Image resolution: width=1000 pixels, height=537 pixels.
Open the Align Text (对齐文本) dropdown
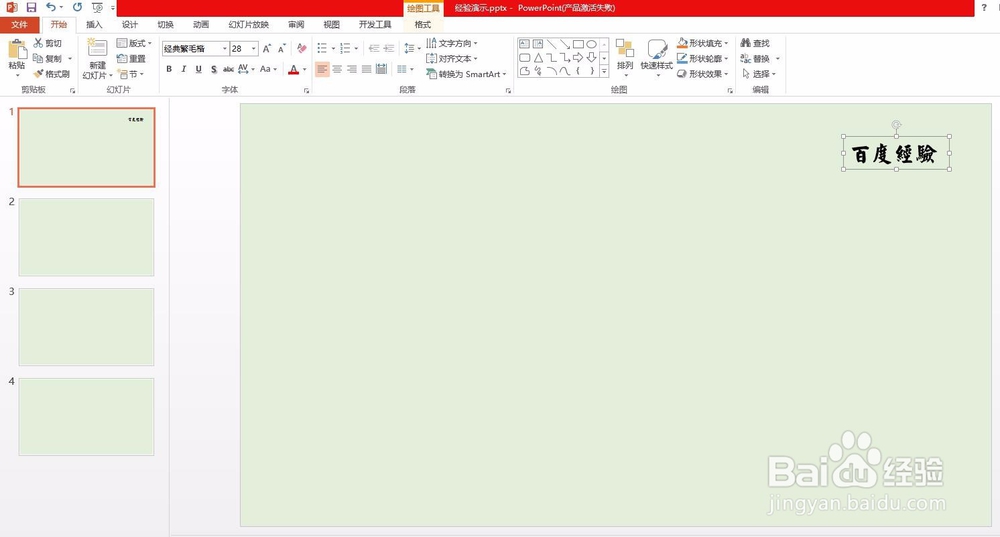452,58
